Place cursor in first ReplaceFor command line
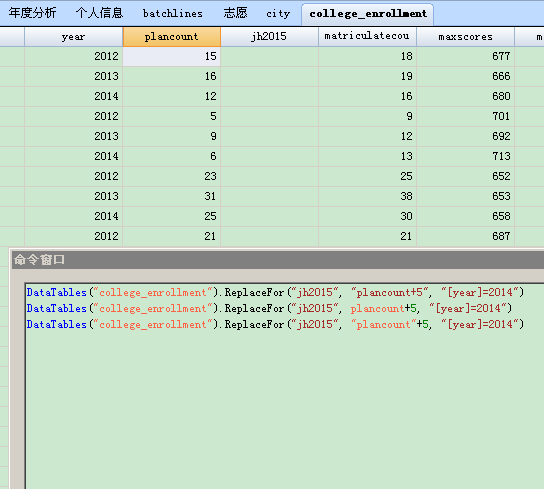Image resolution: width=544 pixels, height=489 pixels. pos(275,292)
